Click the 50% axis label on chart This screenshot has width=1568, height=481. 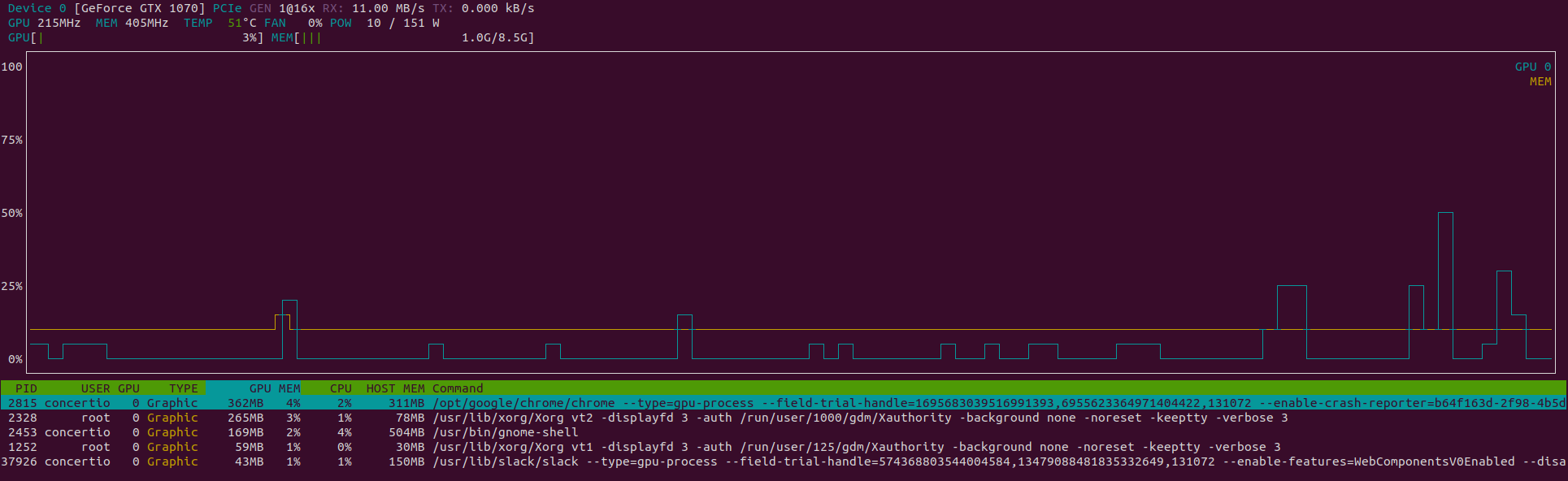[11, 213]
